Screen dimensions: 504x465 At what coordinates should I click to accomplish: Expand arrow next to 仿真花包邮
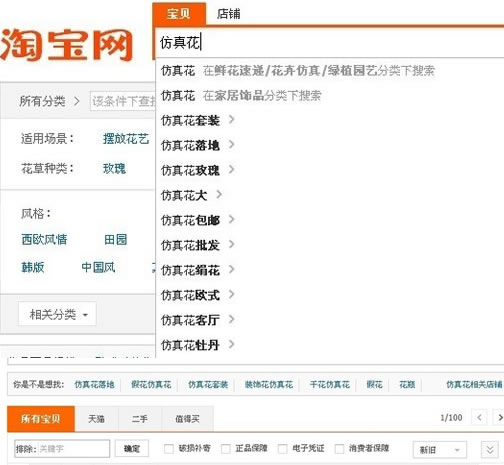click(231, 219)
